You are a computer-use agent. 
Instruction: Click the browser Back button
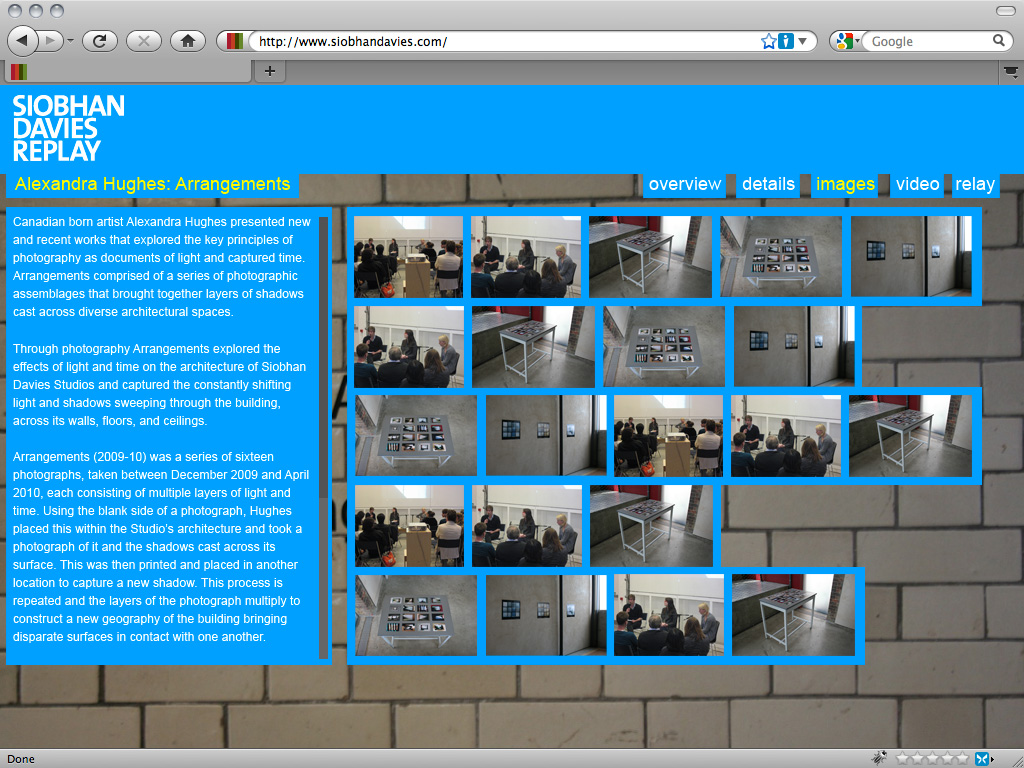[x=23, y=41]
